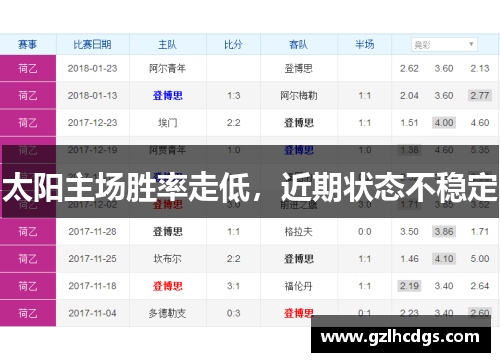Click the 主队 column header
Image resolution: width=500 pixels, height=362 pixels.
[x=167, y=44]
